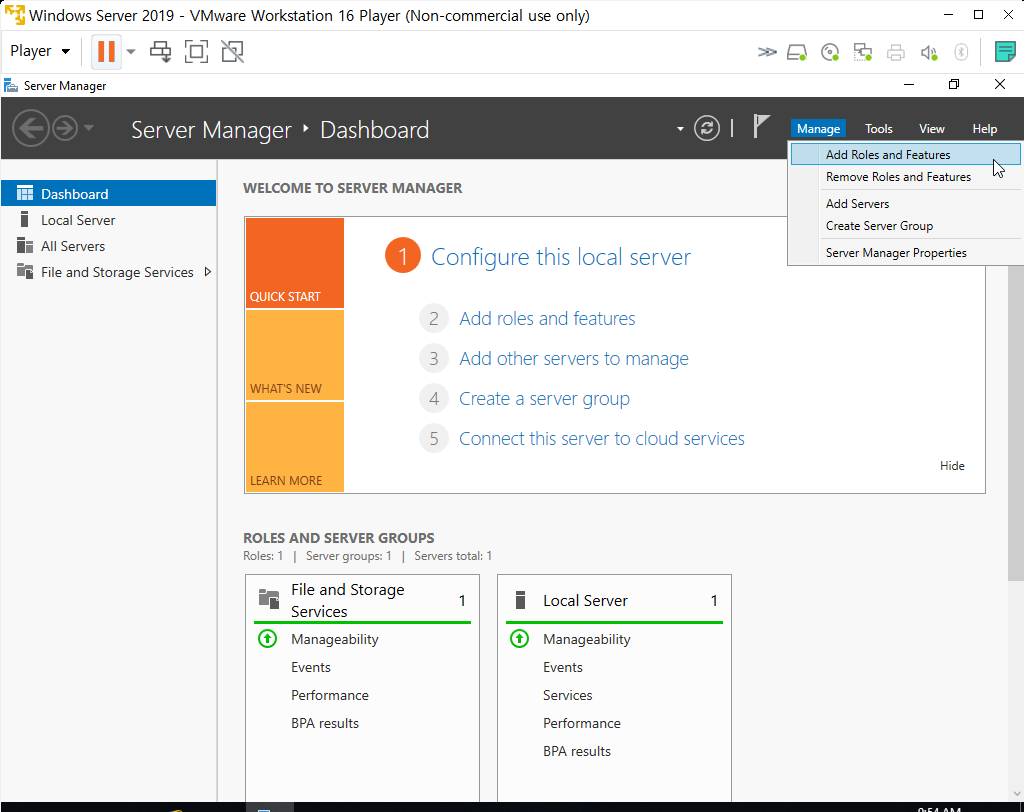Screen dimensions: 1024x812
Task: Hide the welcome tile
Action: 952,466
